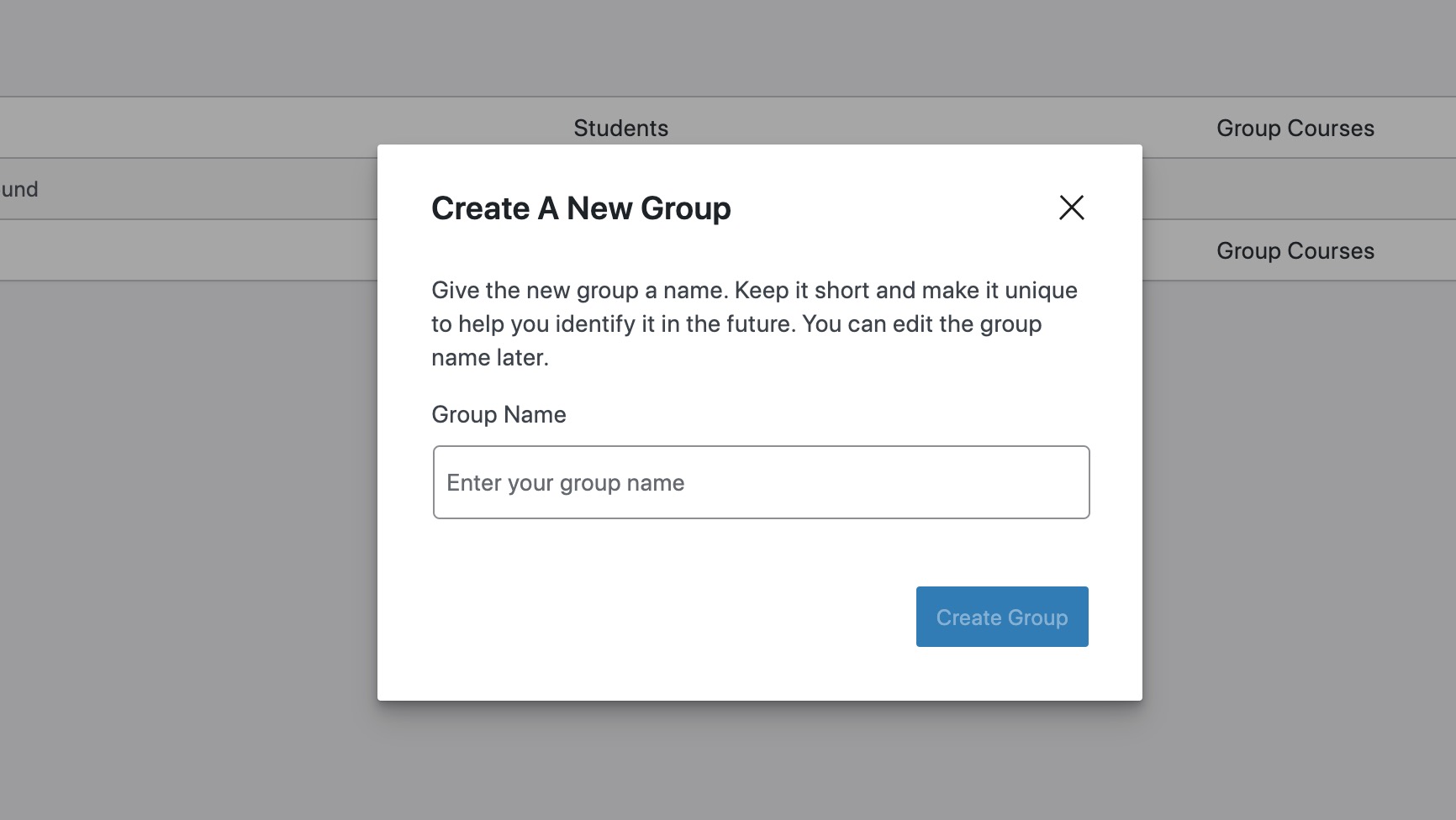Viewport: 1456px width, 820px height.
Task: Click the Group Name field label
Action: 498,414
